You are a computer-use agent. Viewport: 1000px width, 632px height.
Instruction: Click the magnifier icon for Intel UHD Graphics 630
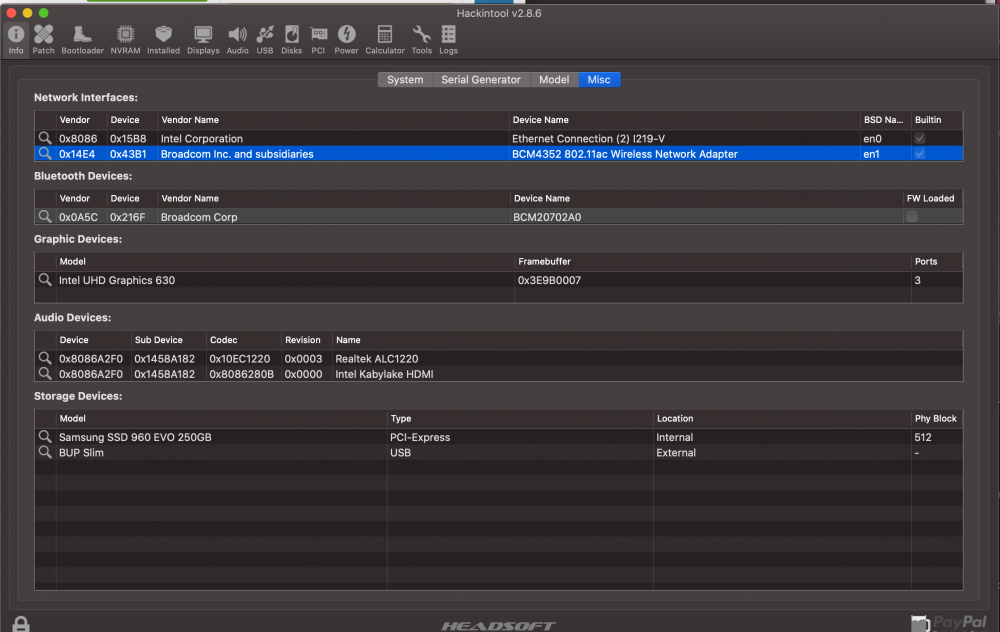45,279
